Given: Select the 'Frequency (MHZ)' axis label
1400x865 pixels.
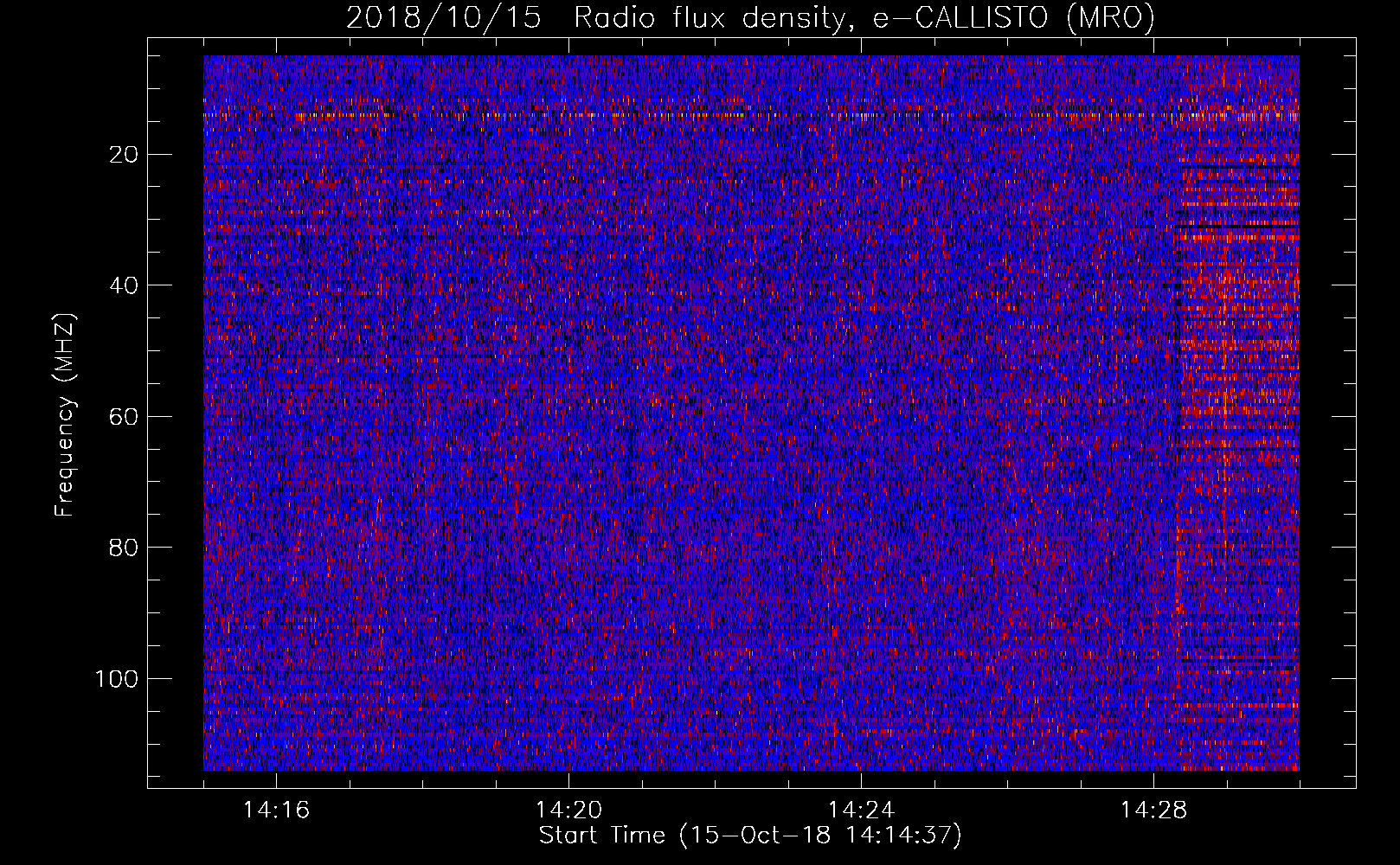Looking at the screenshot, I should point(65,415).
